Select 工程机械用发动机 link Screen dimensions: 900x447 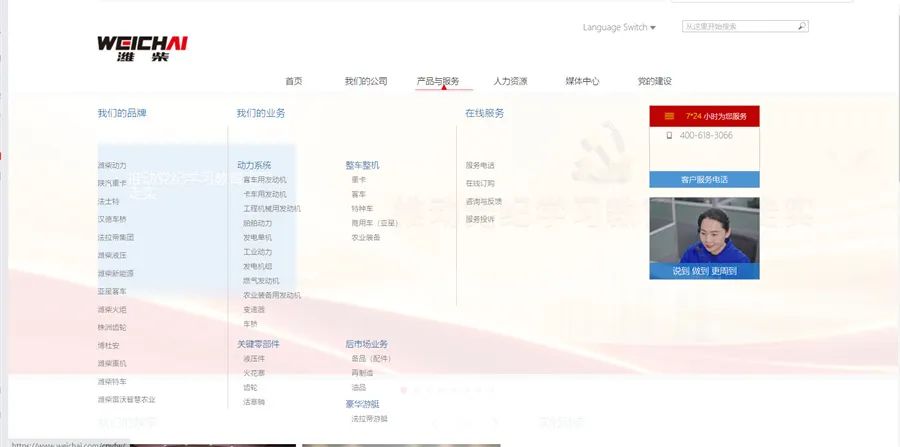[x=272, y=208]
